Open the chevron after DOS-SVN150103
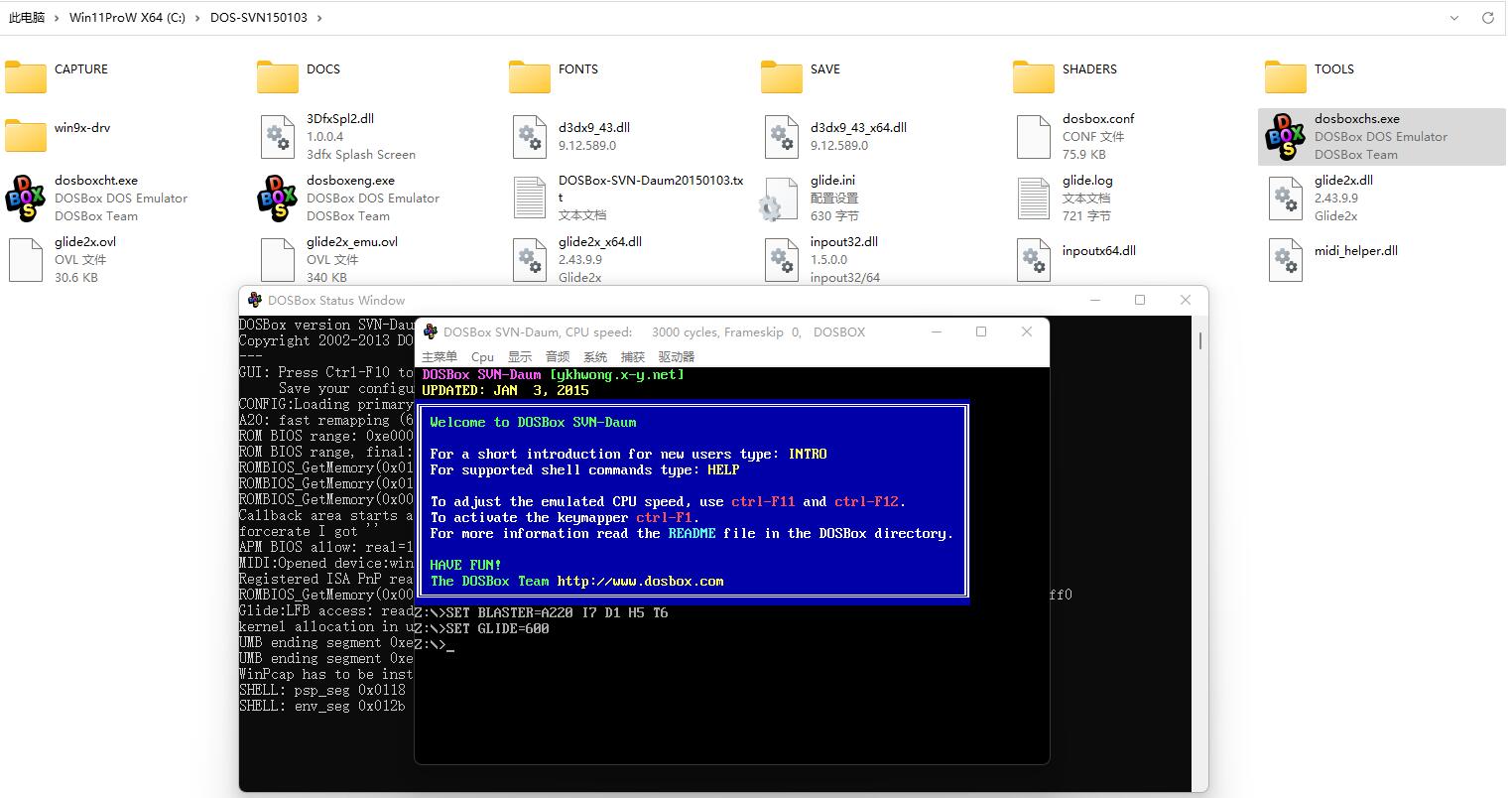This screenshot has height=798, width=1512. 319,17
